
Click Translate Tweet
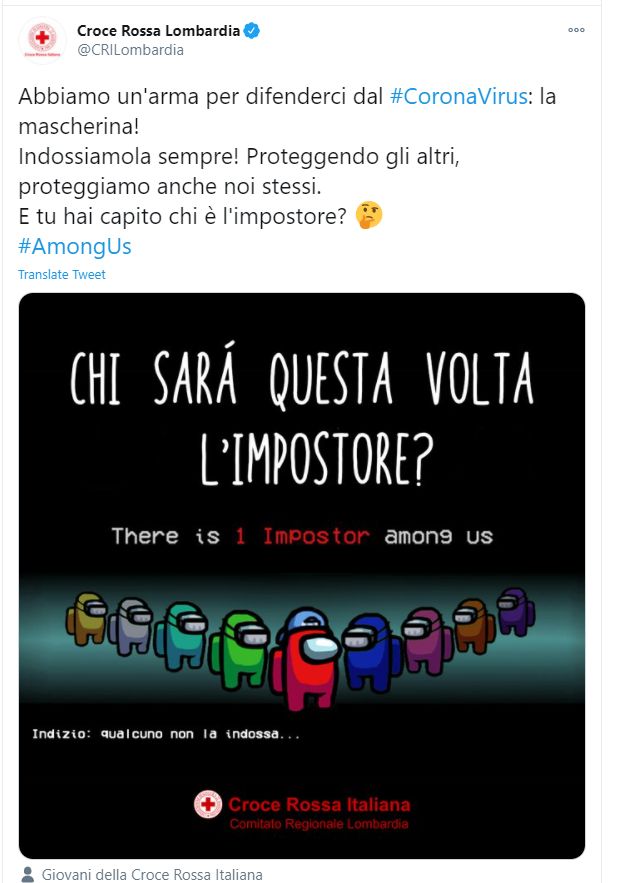pos(62,274)
